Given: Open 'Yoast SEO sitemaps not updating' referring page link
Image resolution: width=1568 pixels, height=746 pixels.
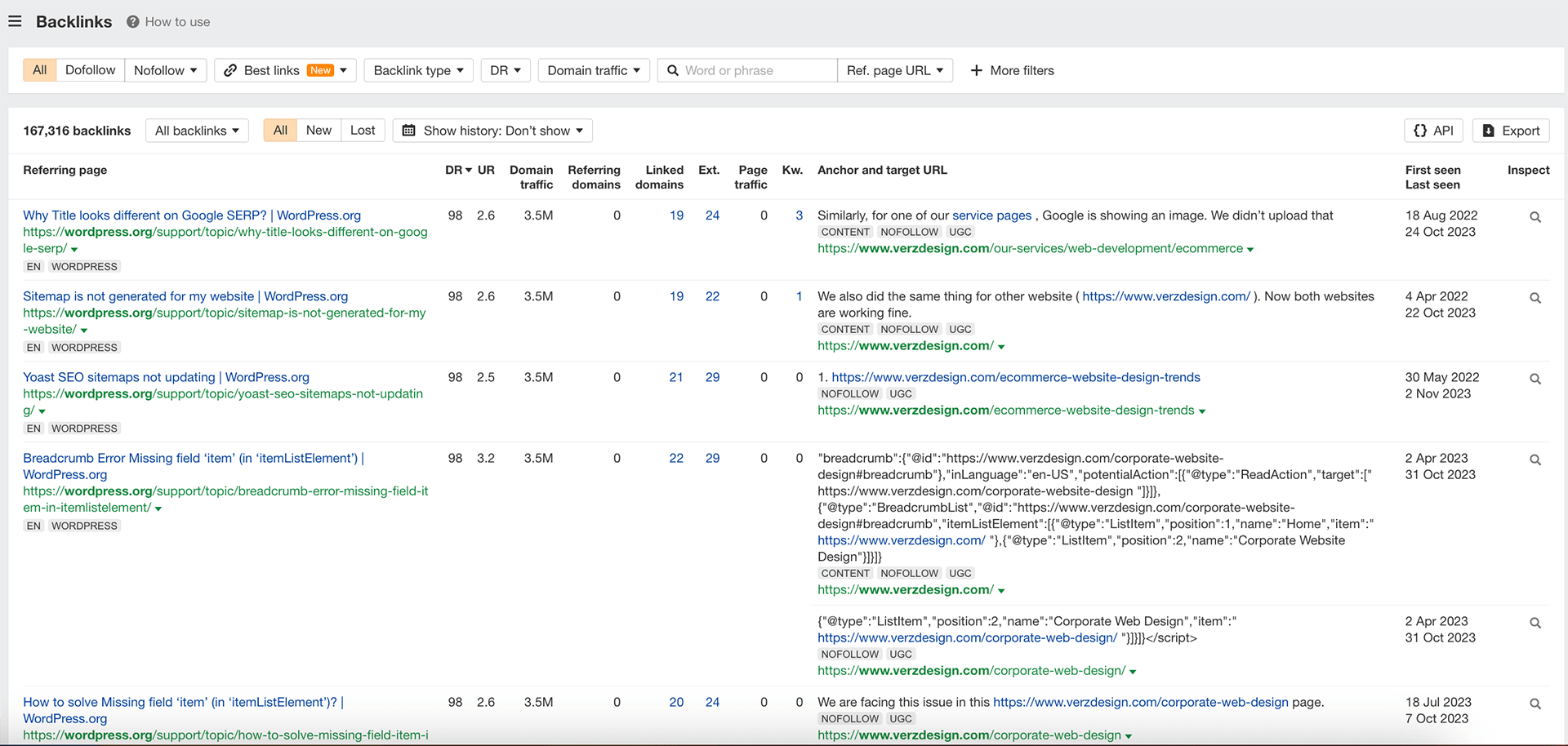Looking at the screenshot, I should pos(166,377).
